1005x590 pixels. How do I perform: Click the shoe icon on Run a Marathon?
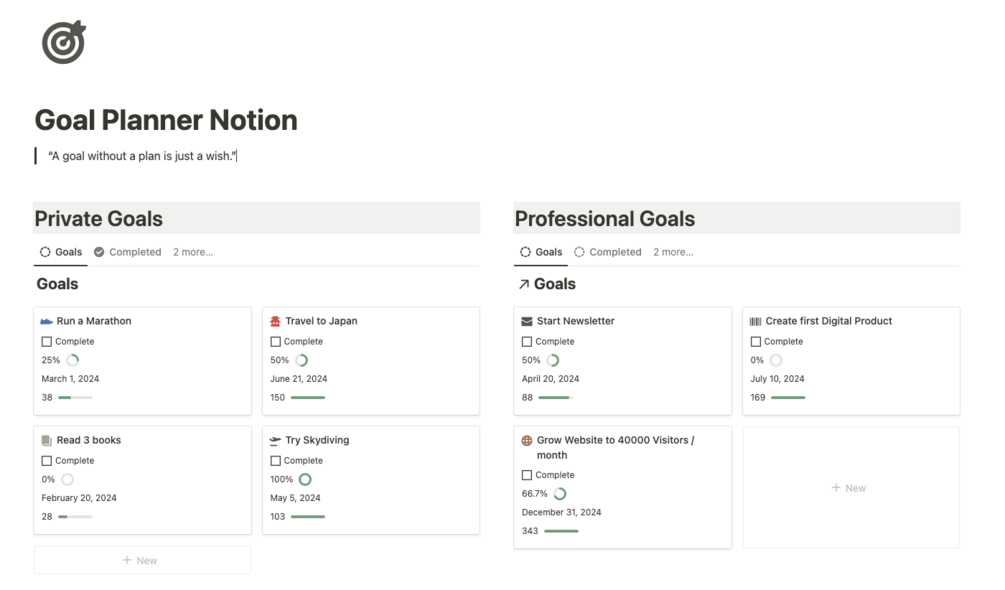point(47,322)
